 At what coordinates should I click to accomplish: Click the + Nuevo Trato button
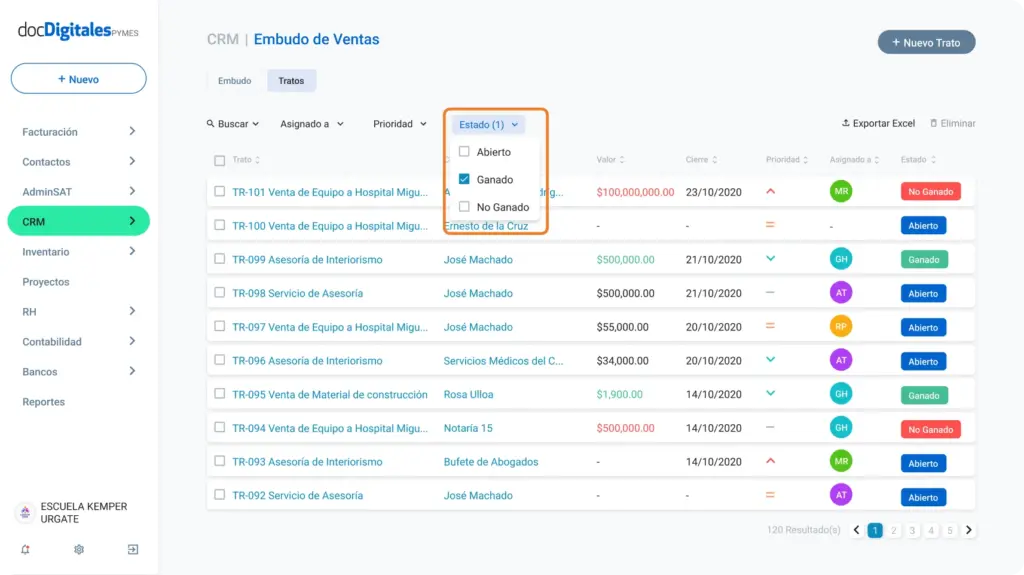926,42
